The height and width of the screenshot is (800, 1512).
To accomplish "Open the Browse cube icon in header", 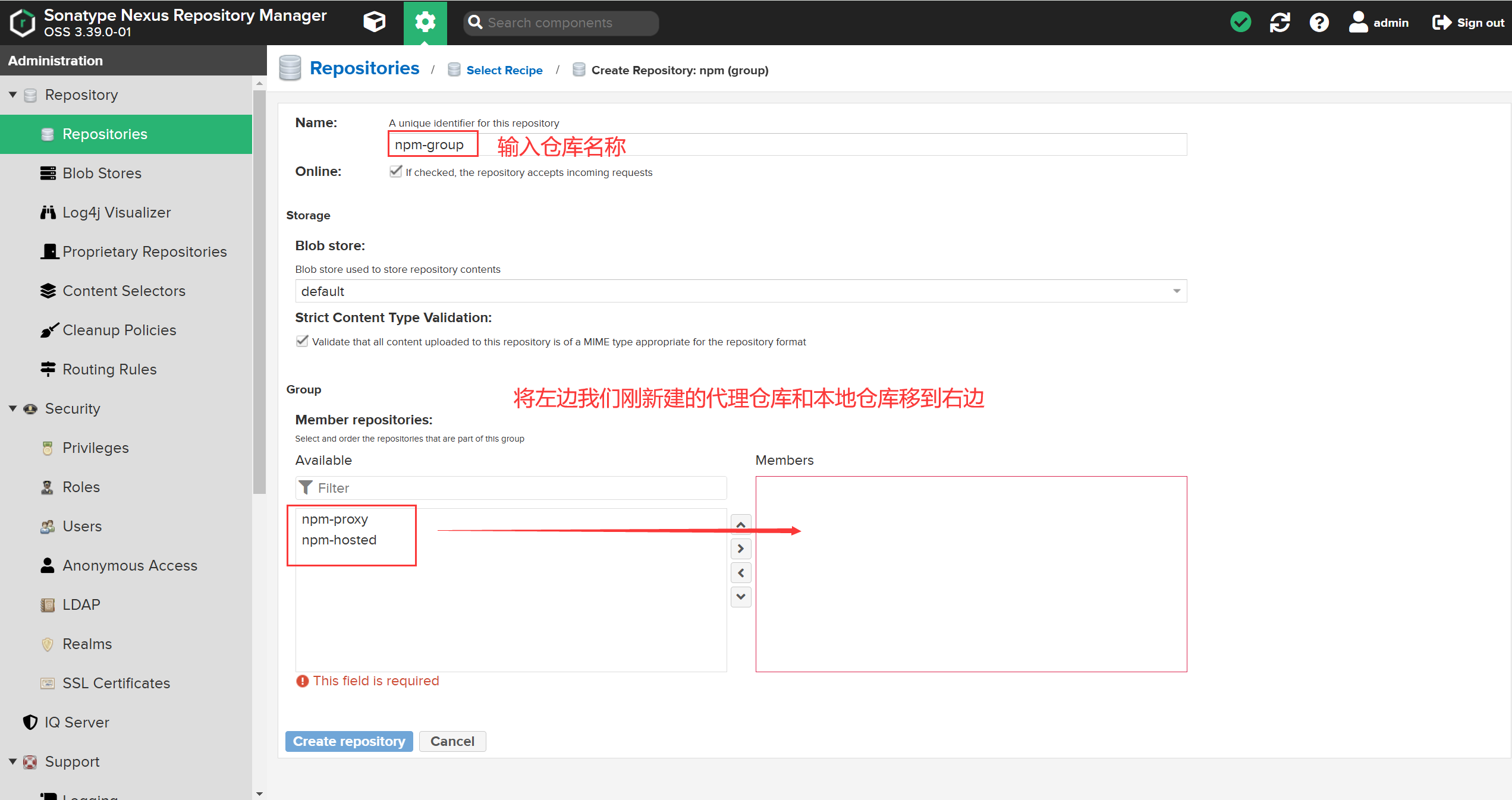I will [x=374, y=23].
